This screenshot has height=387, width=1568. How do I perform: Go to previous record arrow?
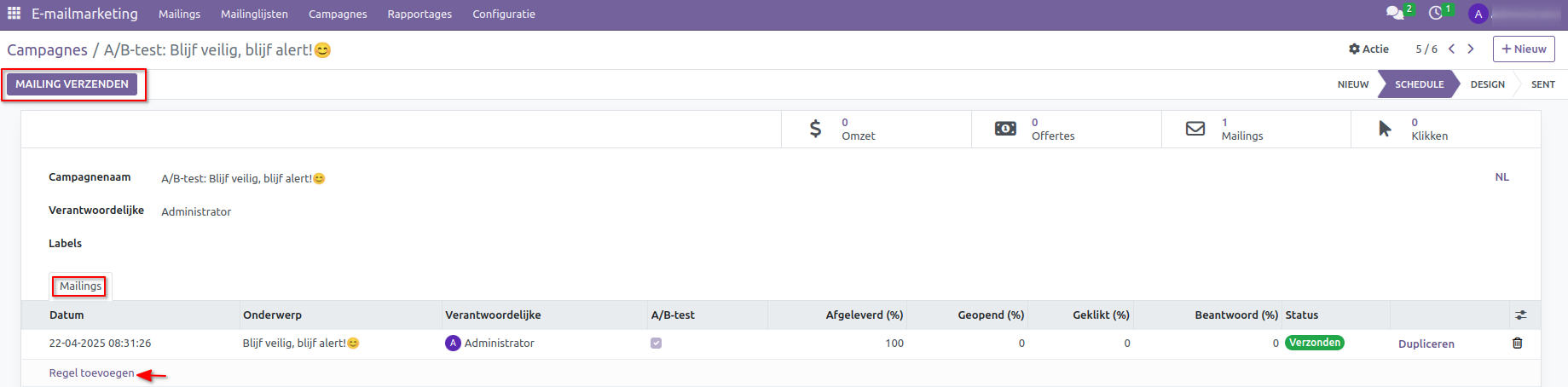click(x=1451, y=49)
